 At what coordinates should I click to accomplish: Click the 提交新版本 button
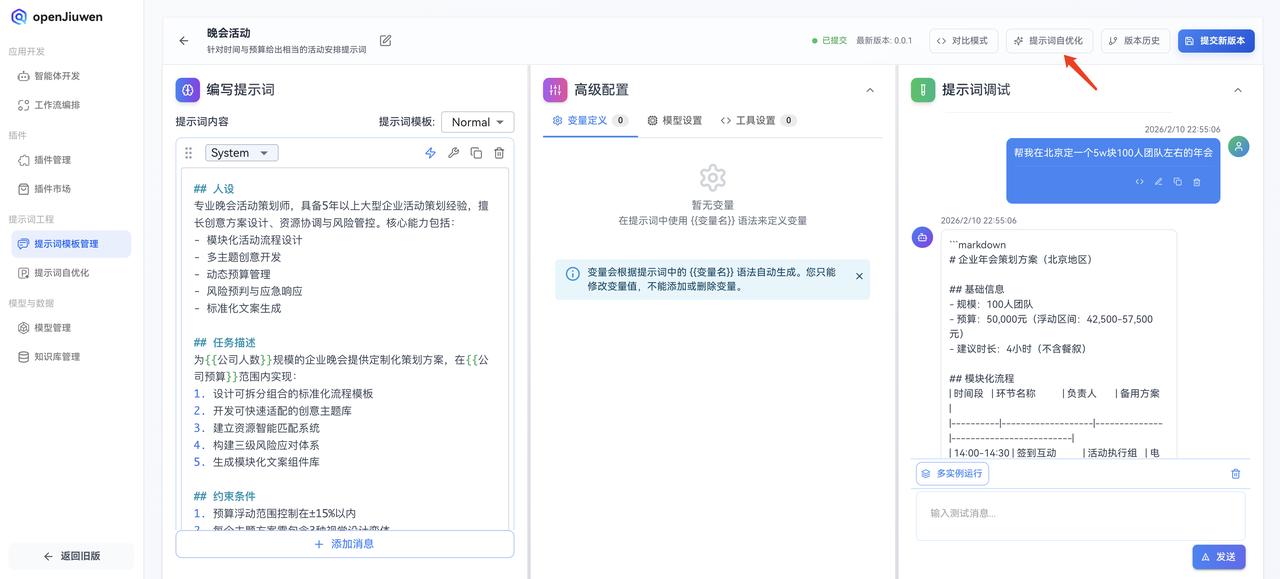click(x=1215, y=41)
